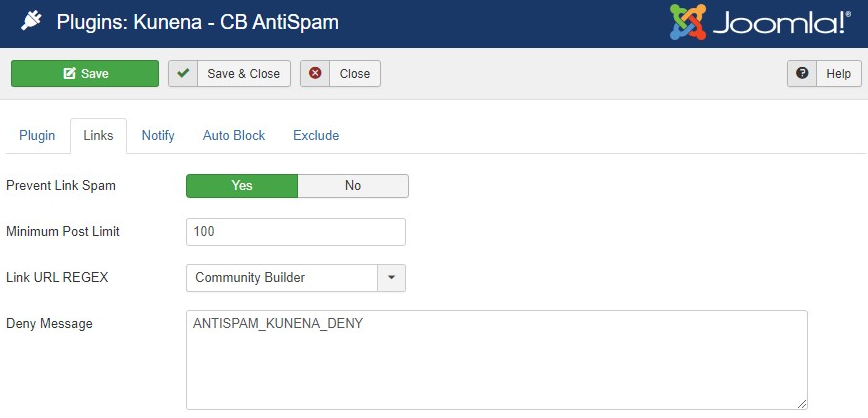
Task: Click the red X icon beside Close
Action: tap(315, 73)
